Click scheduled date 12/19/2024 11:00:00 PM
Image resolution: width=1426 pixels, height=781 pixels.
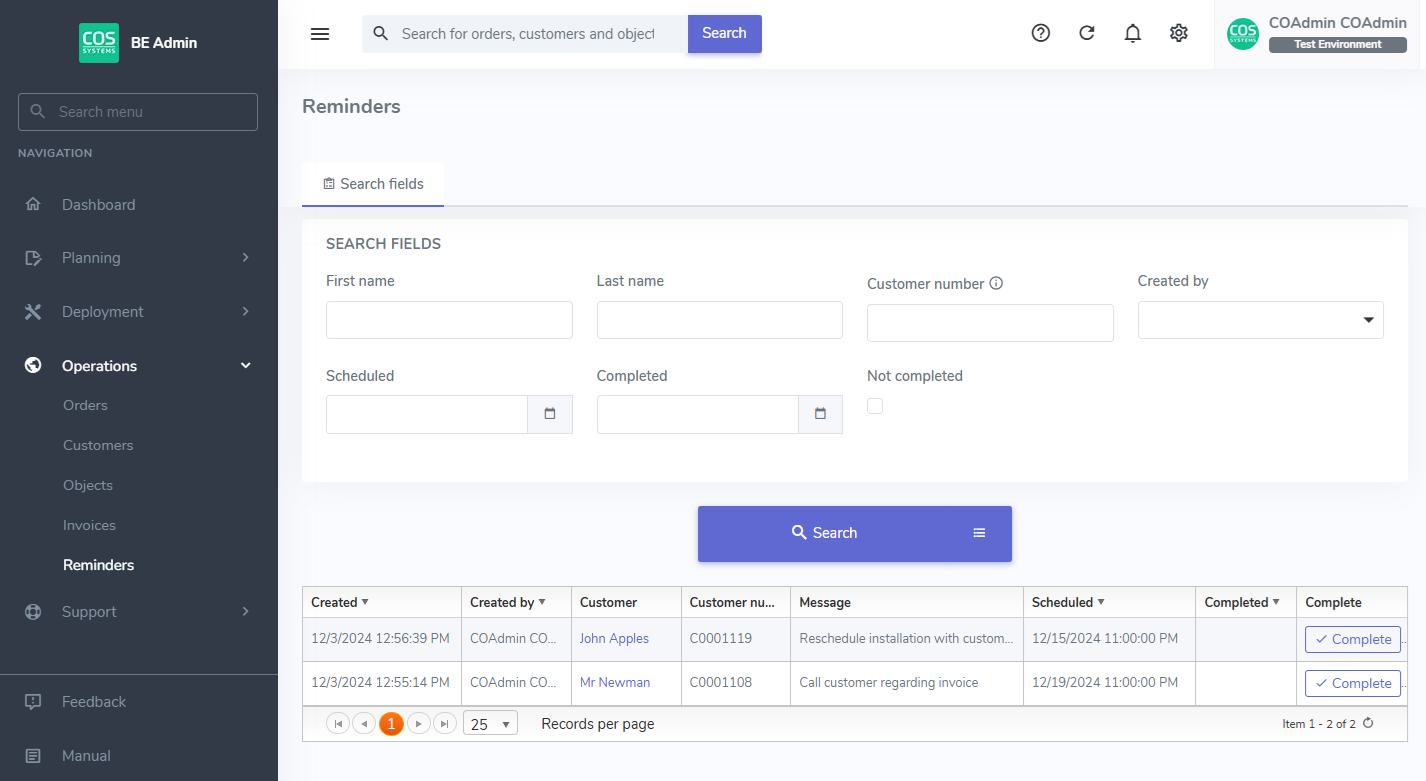tap(1105, 682)
